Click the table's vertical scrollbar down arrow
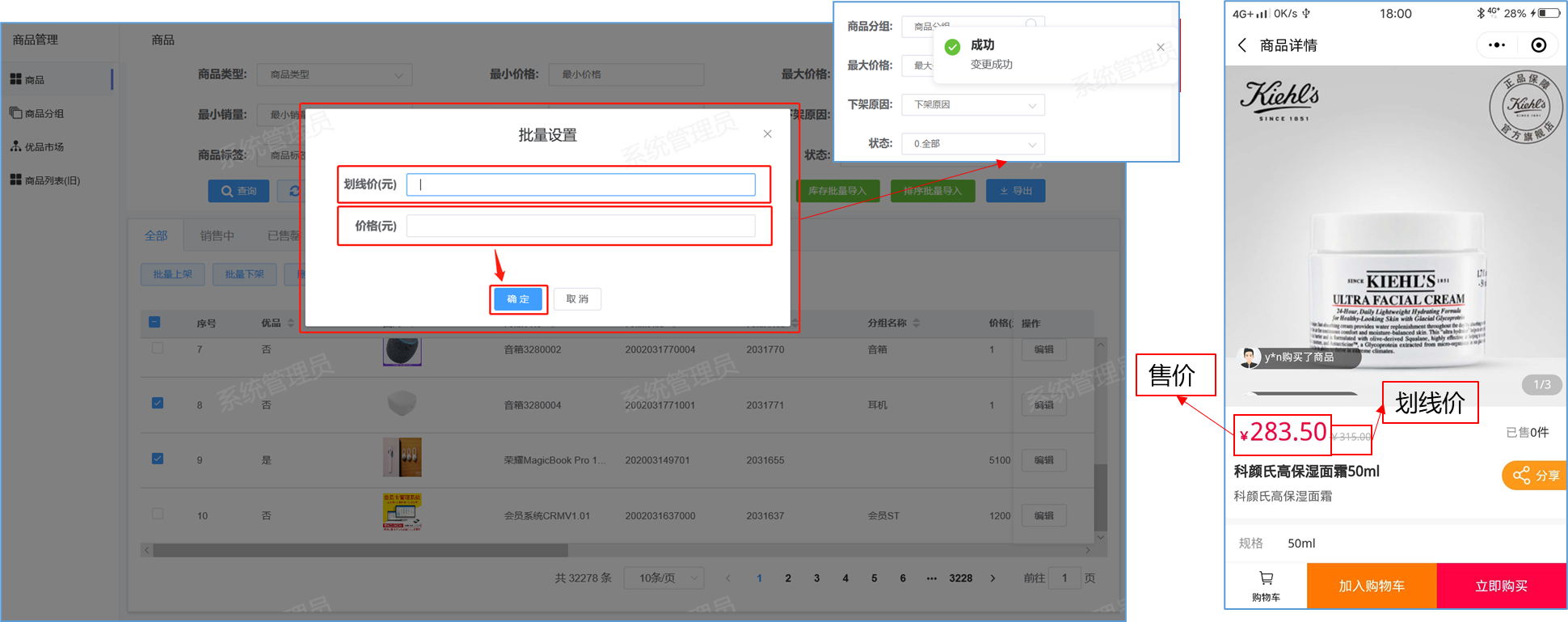Viewport: 1568px width, 622px height. [x=1100, y=537]
